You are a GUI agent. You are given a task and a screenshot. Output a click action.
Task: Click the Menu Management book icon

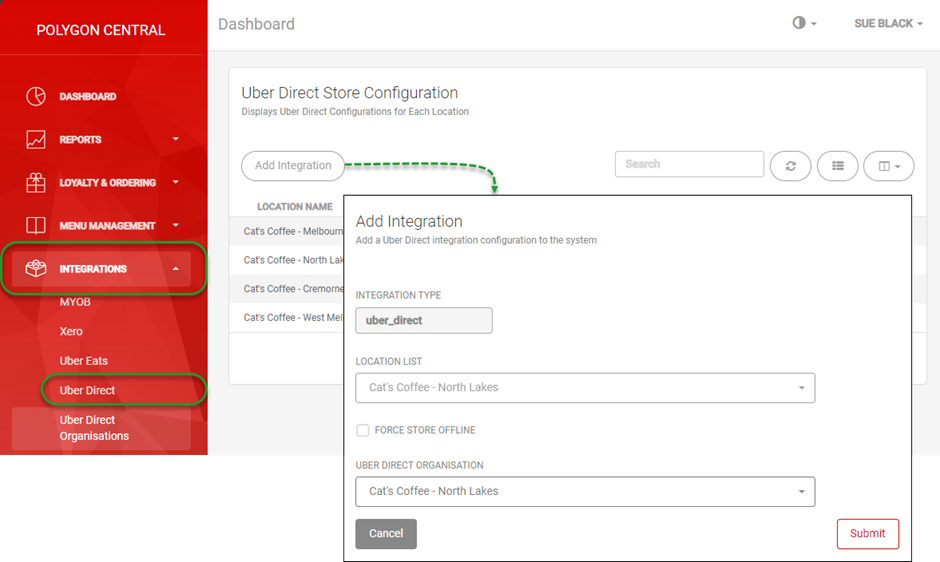36,226
